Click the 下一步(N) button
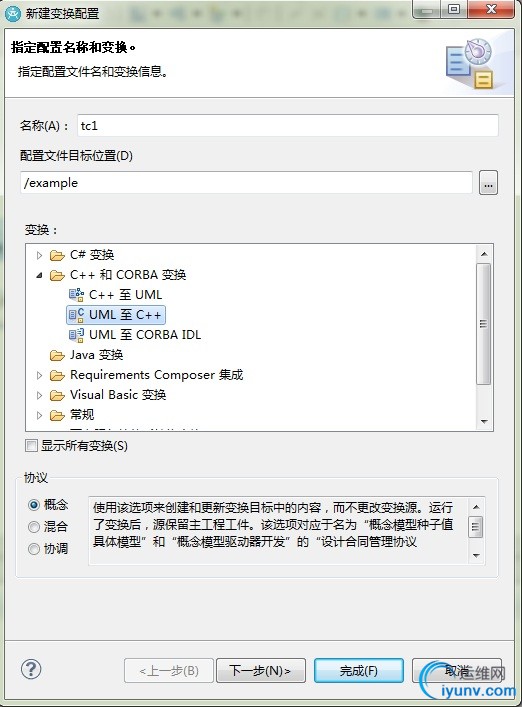The image size is (522, 707). [261, 670]
